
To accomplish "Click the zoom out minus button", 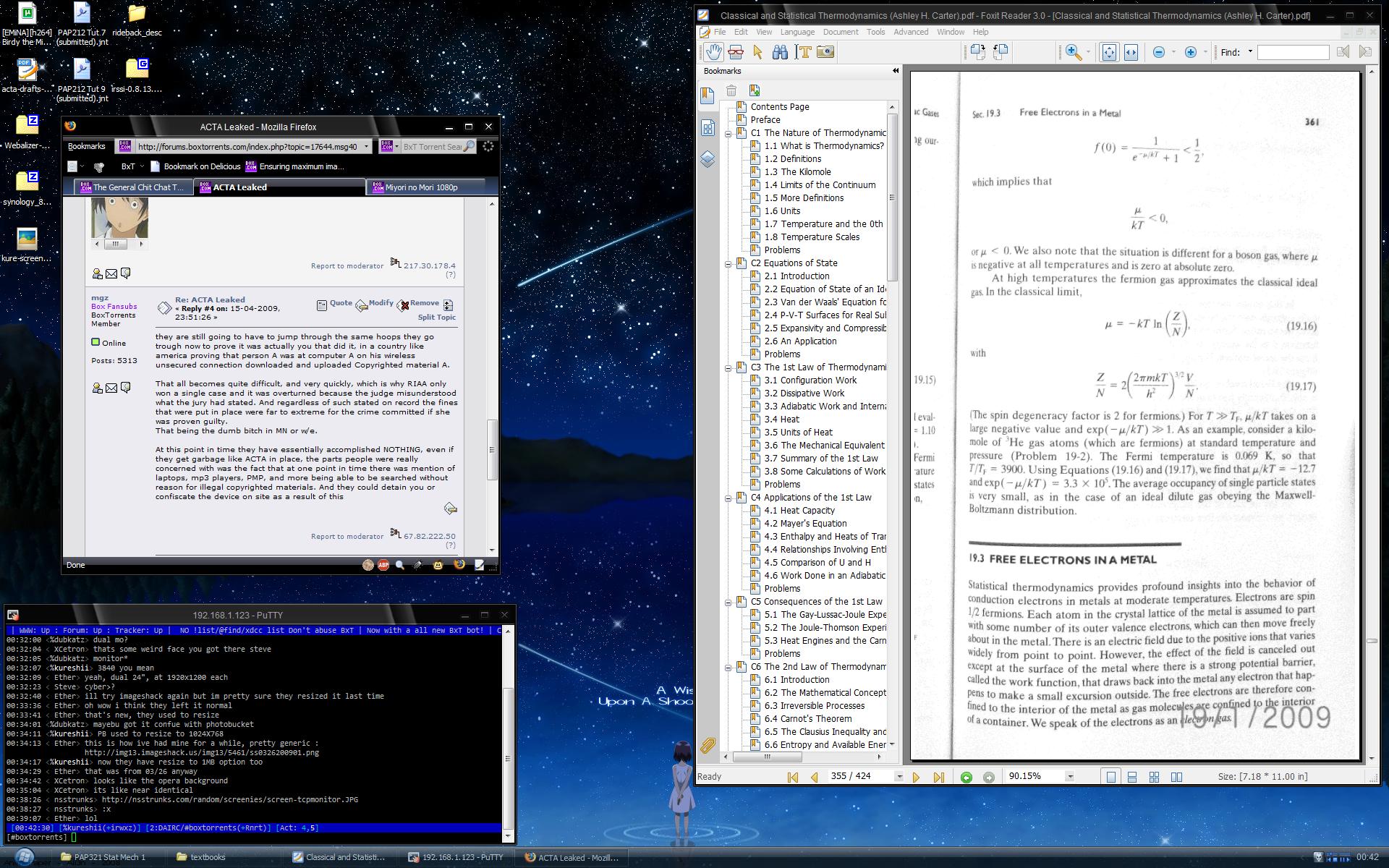I will click(x=1158, y=52).
